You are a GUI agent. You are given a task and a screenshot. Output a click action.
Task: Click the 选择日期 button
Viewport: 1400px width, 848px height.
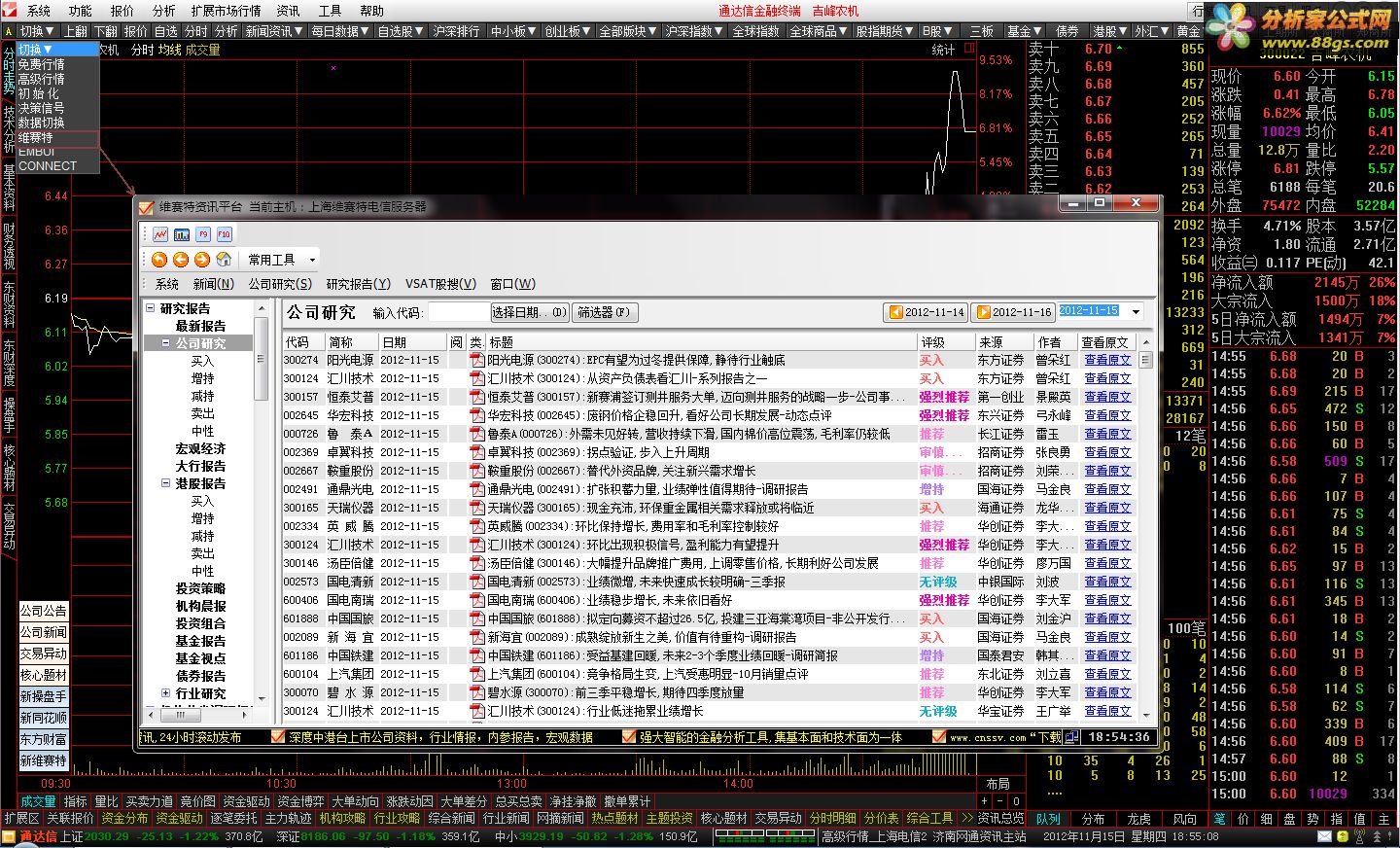pos(529,312)
